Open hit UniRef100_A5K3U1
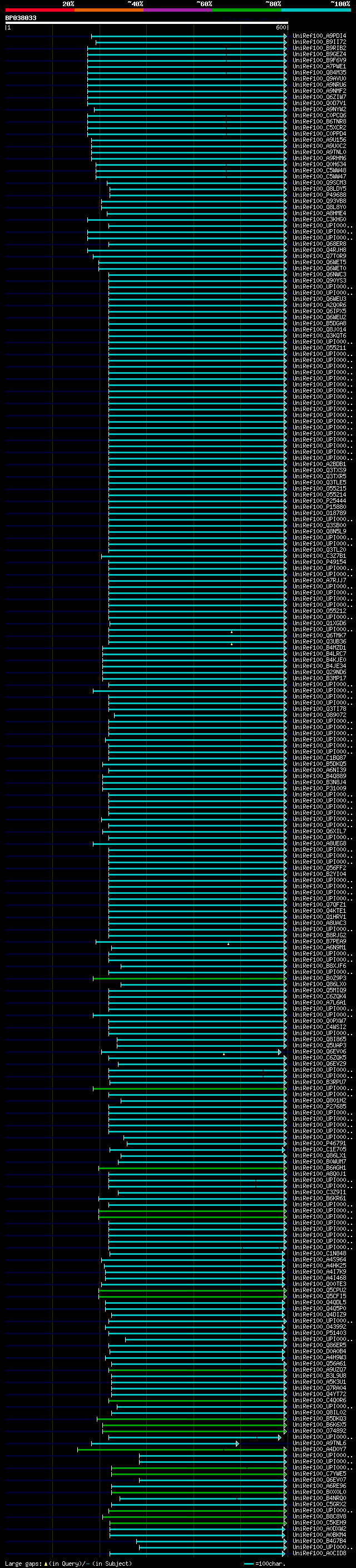356x1568 pixels. [x=319, y=1382]
